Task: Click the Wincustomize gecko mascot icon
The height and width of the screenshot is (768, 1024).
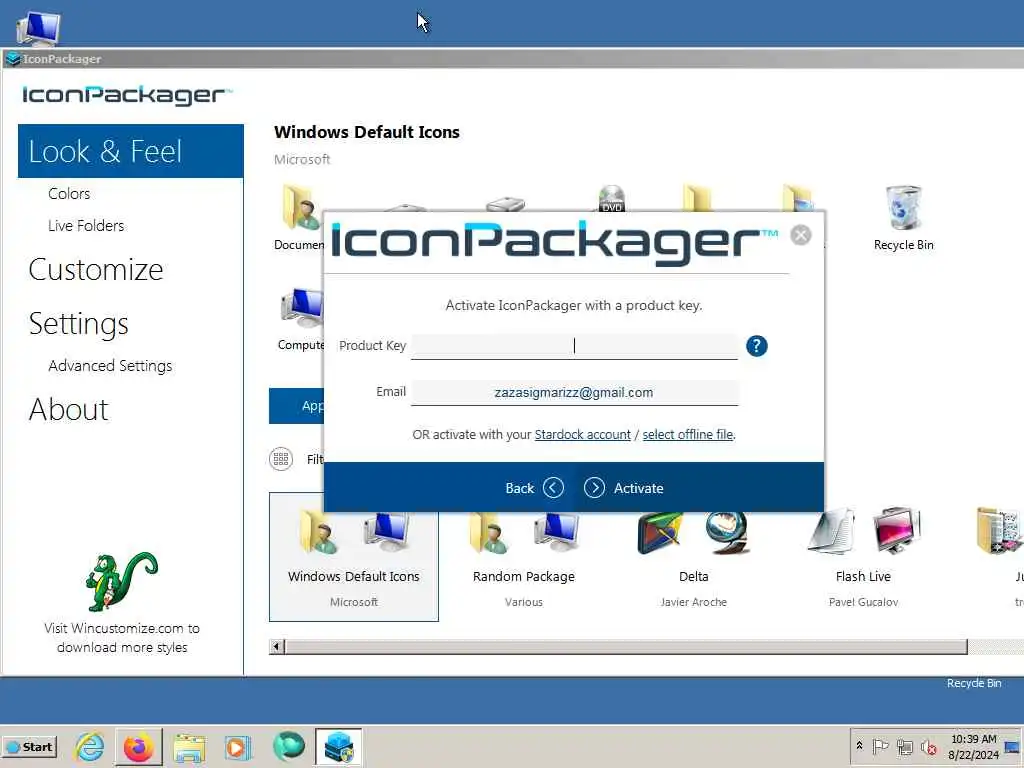Action: 122,581
